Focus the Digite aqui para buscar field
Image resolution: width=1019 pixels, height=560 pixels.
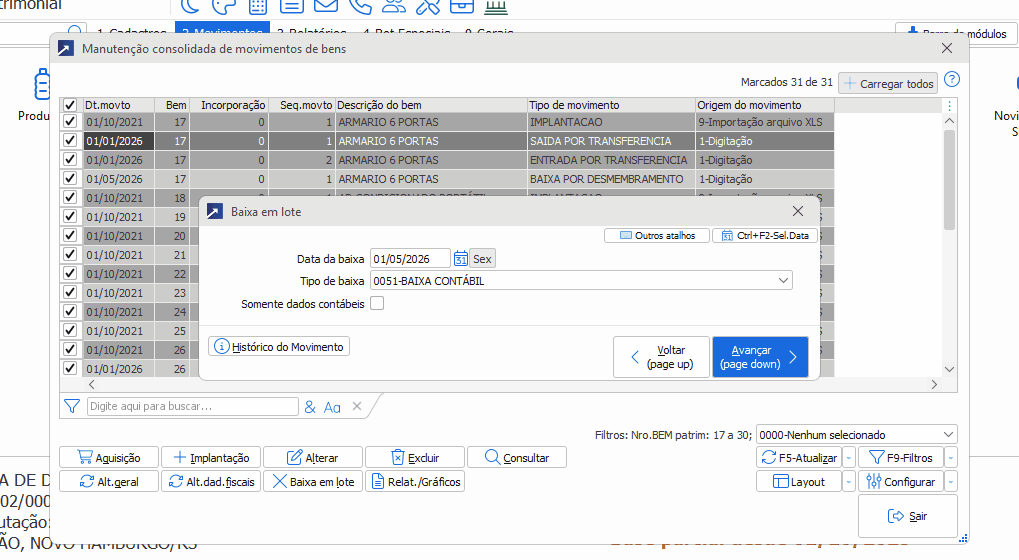pos(192,407)
